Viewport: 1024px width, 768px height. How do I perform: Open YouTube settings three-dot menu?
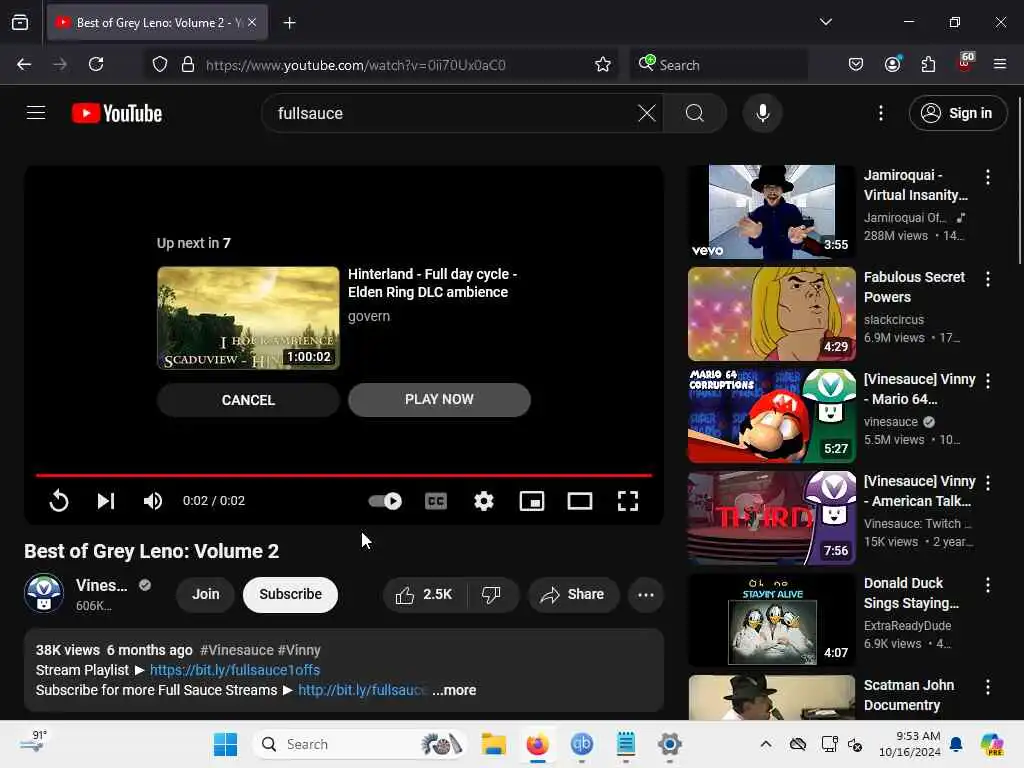coord(881,113)
